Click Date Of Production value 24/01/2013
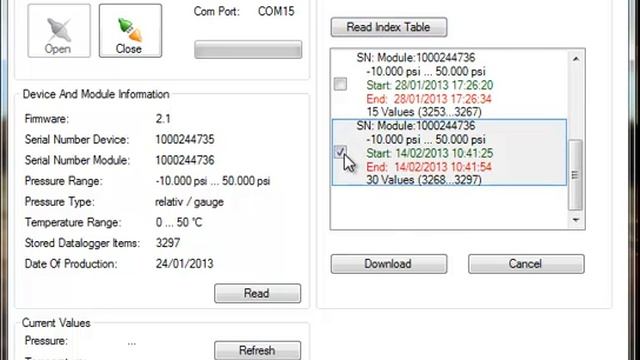640x360 pixels. click(x=184, y=264)
